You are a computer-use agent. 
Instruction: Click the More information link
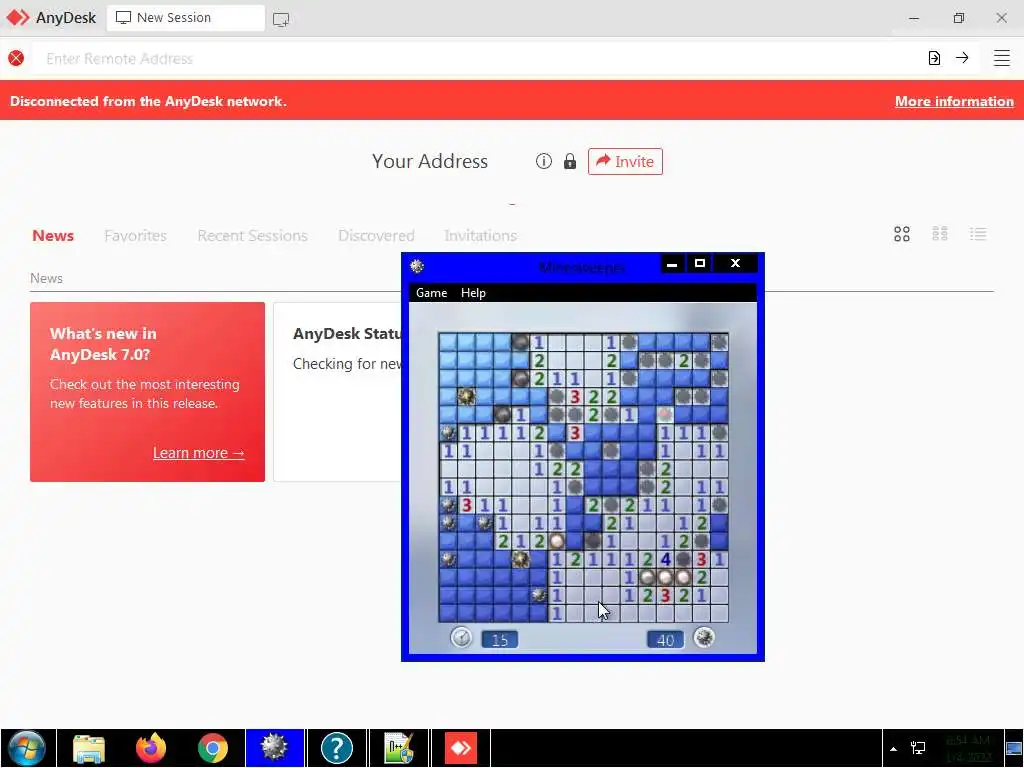coord(954,101)
